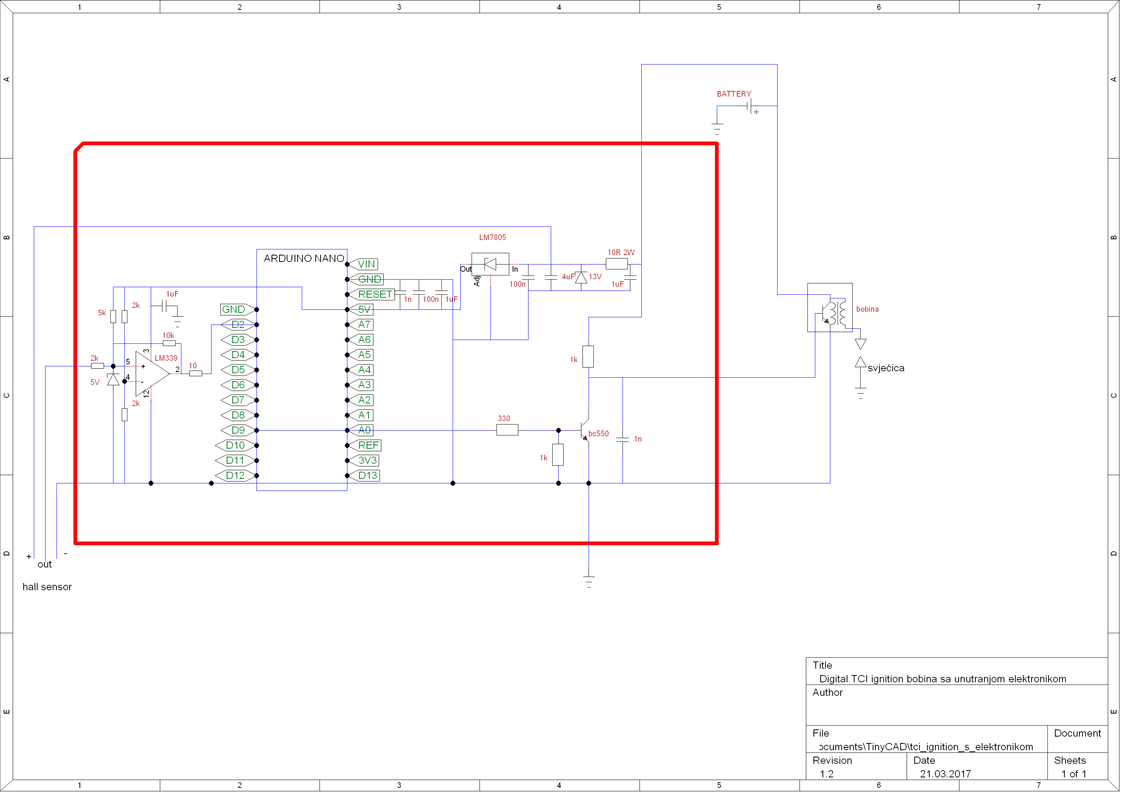Click the ARDUINO NANO label
The width and height of the screenshot is (1128, 800).
(304, 258)
